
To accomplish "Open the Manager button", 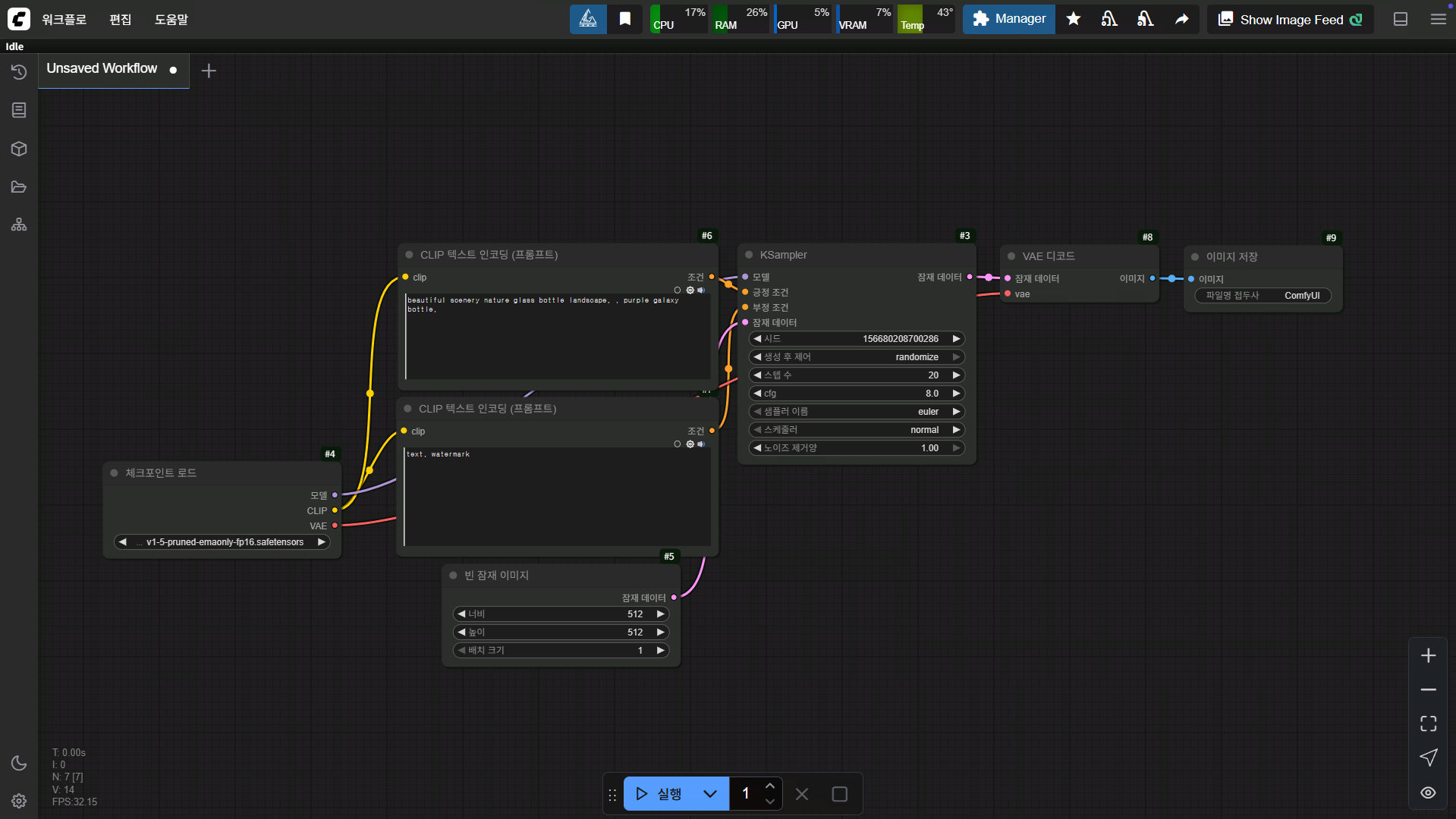I will point(1008,19).
